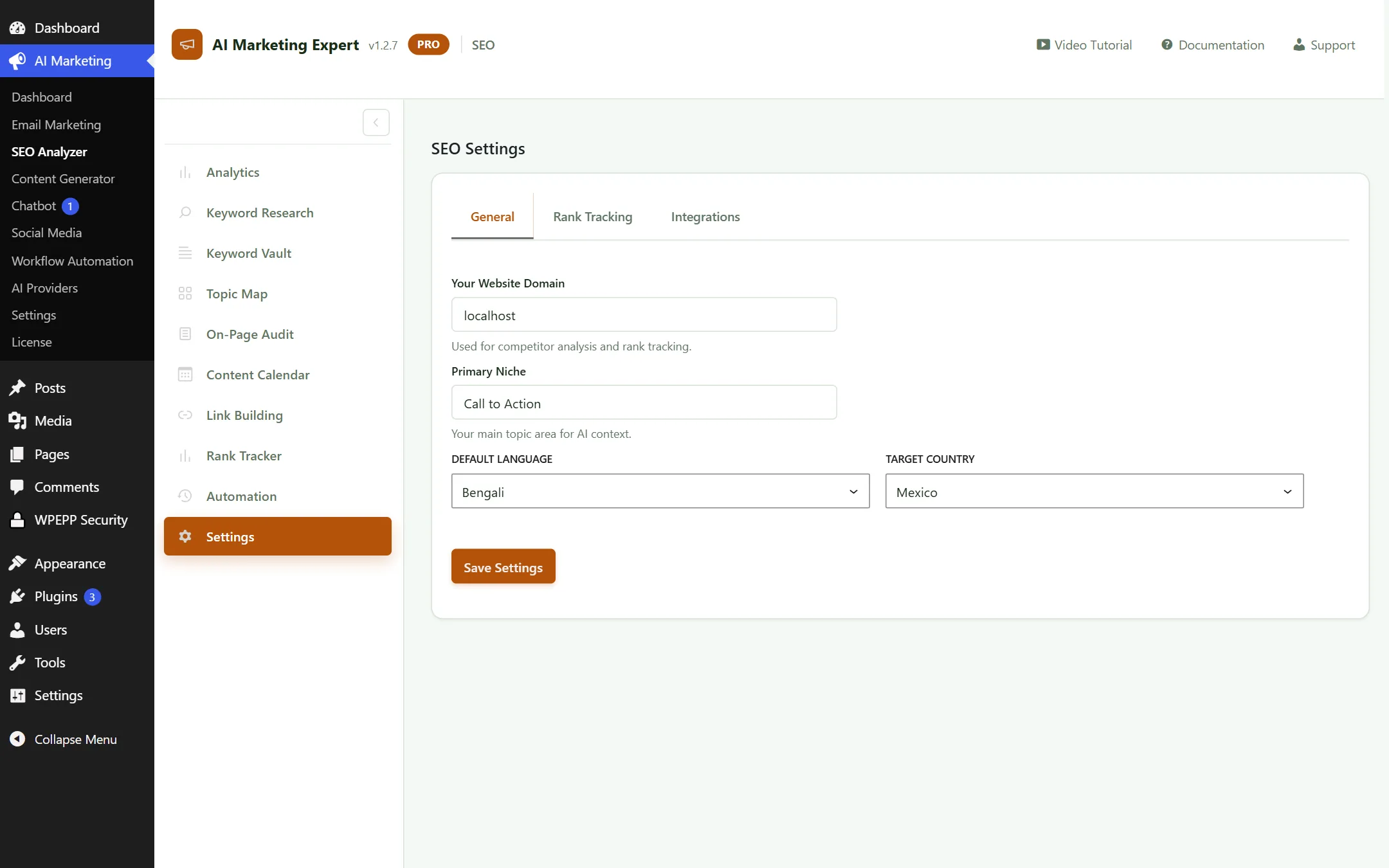Click the Your Website Domain input field
1389x868 pixels.
point(644,314)
